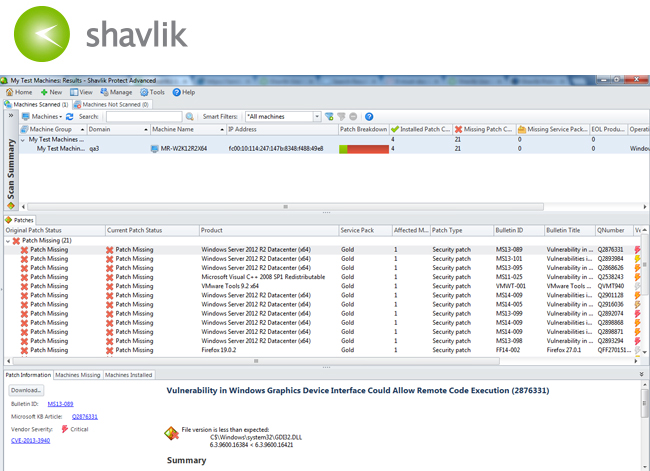Sort by Product column header
This screenshot has width=650, height=471.
coord(269,230)
